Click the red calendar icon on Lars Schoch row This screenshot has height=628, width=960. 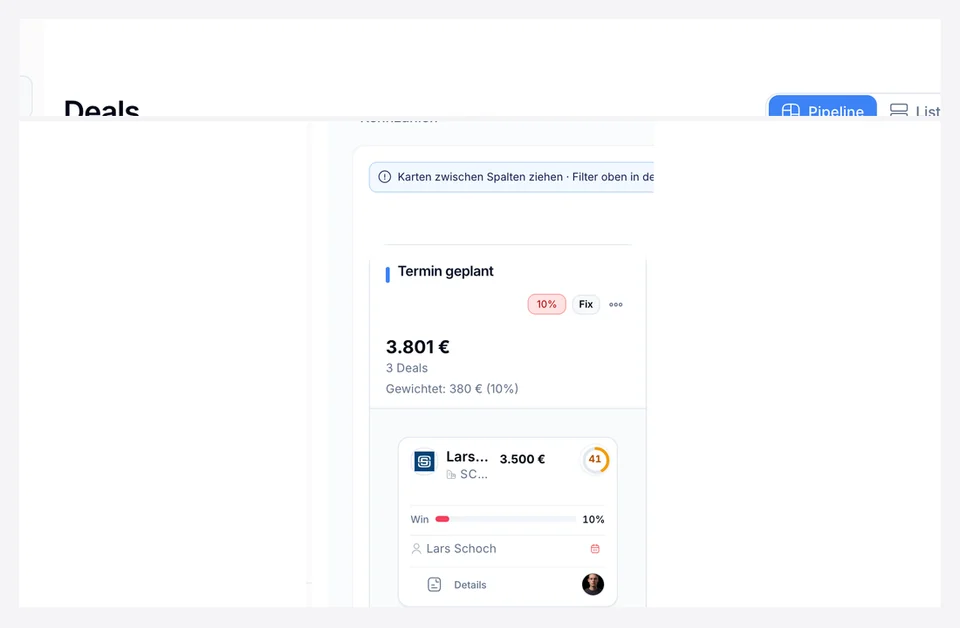595,548
